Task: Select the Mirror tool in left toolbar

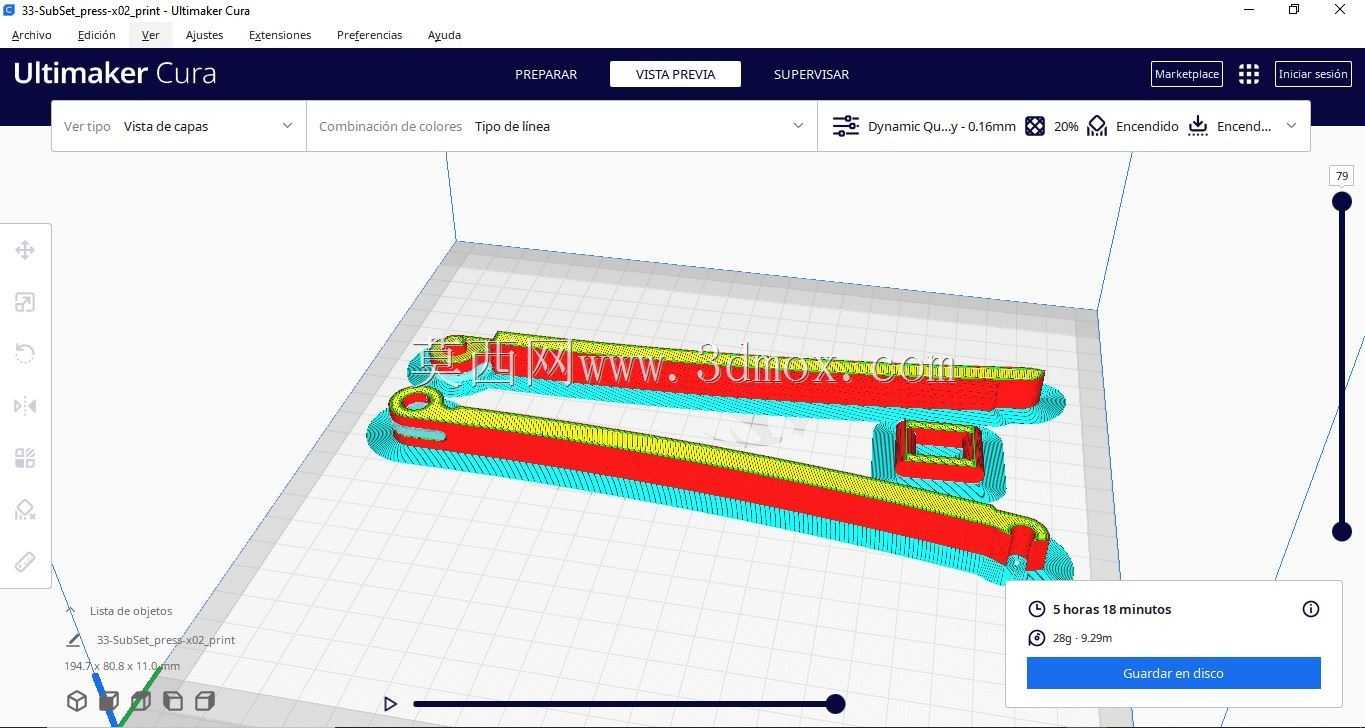Action: [x=25, y=406]
